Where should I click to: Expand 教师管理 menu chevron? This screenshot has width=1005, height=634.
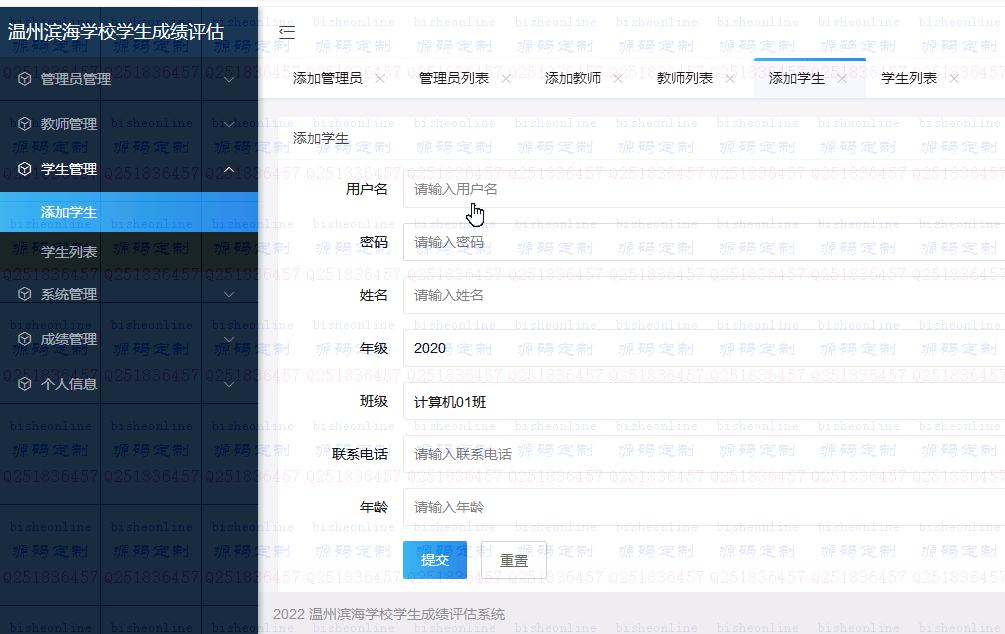point(229,124)
